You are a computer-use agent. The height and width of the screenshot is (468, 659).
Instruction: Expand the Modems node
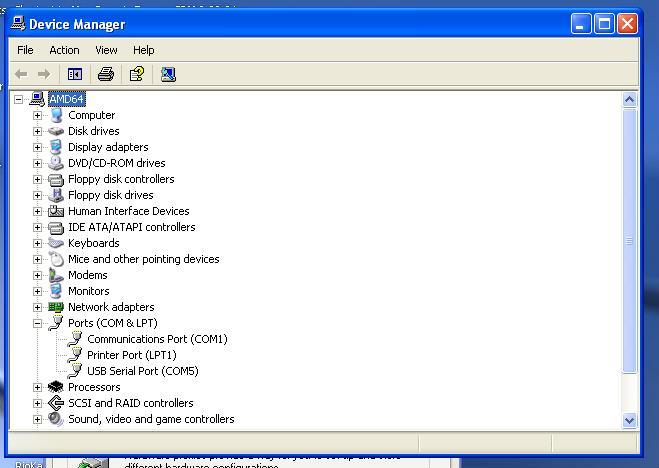pyautogui.click(x=37, y=275)
